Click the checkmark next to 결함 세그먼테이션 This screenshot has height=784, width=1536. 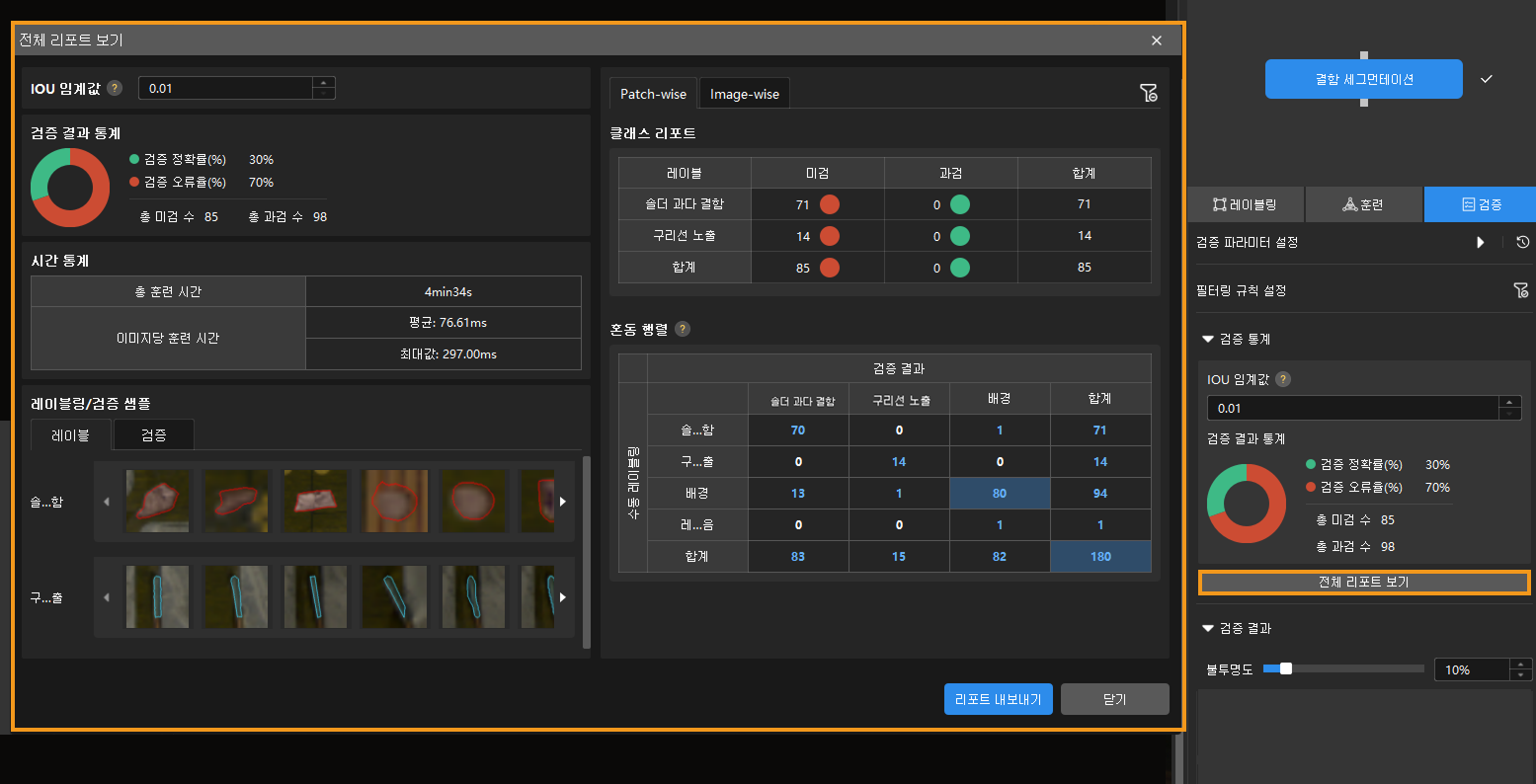tap(1486, 79)
